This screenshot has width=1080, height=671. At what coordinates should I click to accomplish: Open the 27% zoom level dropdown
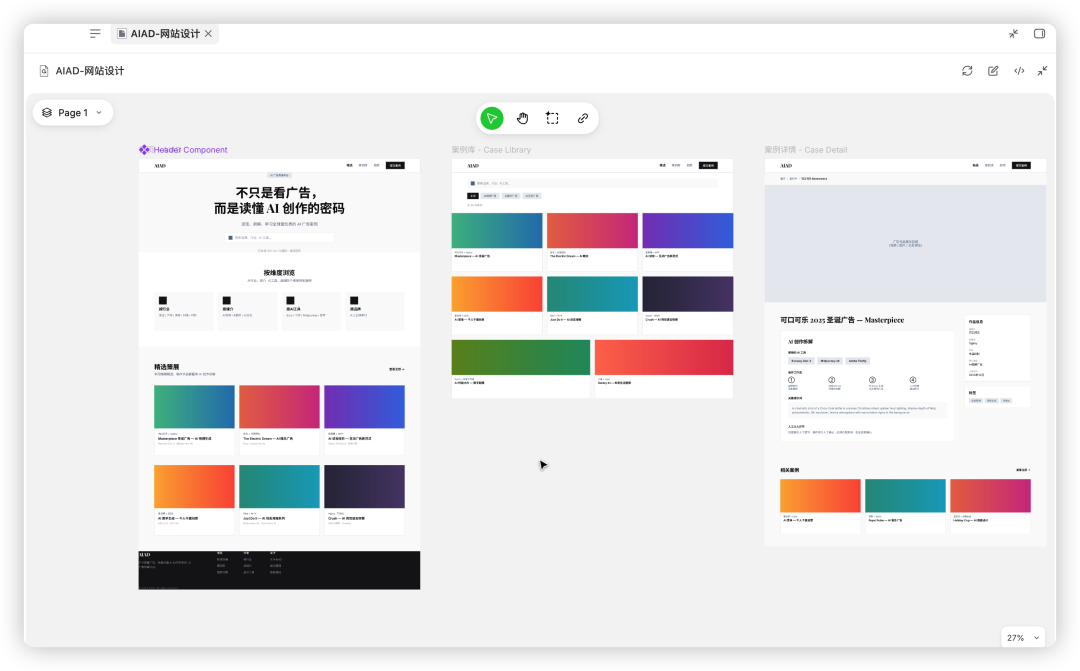click(1023, 638)
